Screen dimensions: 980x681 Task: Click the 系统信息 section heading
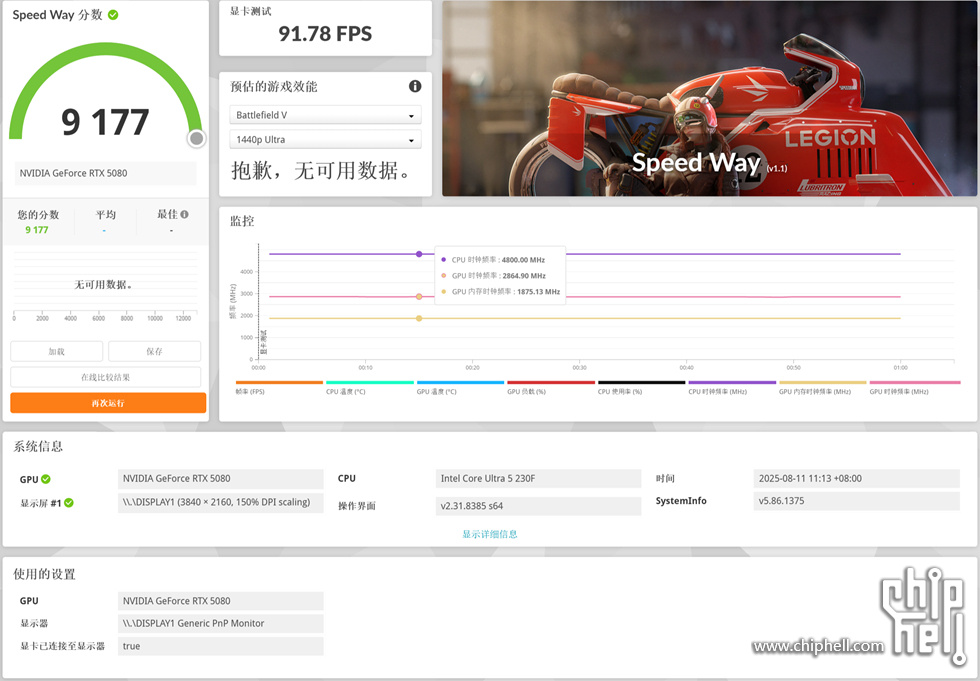pos(38,447)
